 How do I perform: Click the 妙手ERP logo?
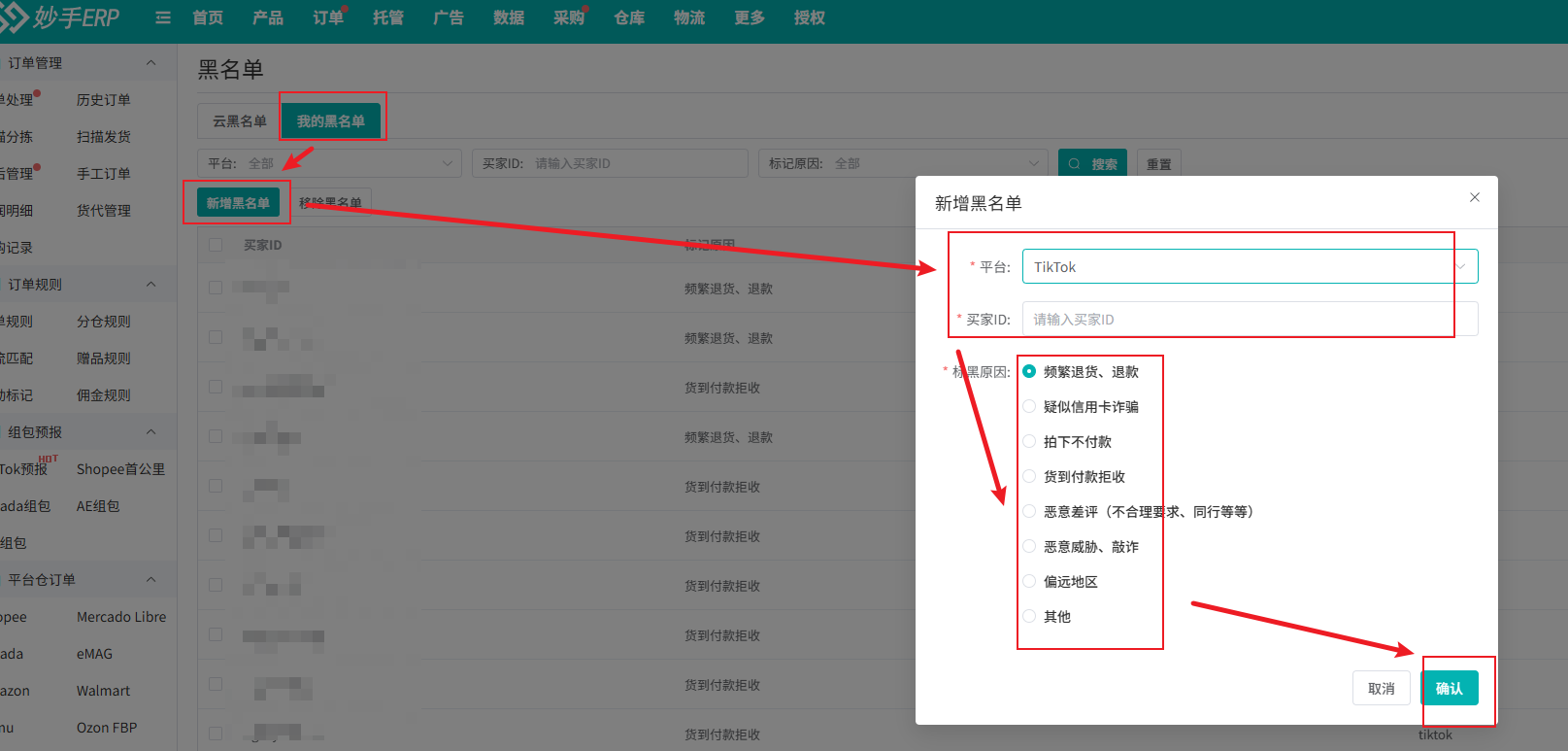pyautogui.click(x=60, y=17)
